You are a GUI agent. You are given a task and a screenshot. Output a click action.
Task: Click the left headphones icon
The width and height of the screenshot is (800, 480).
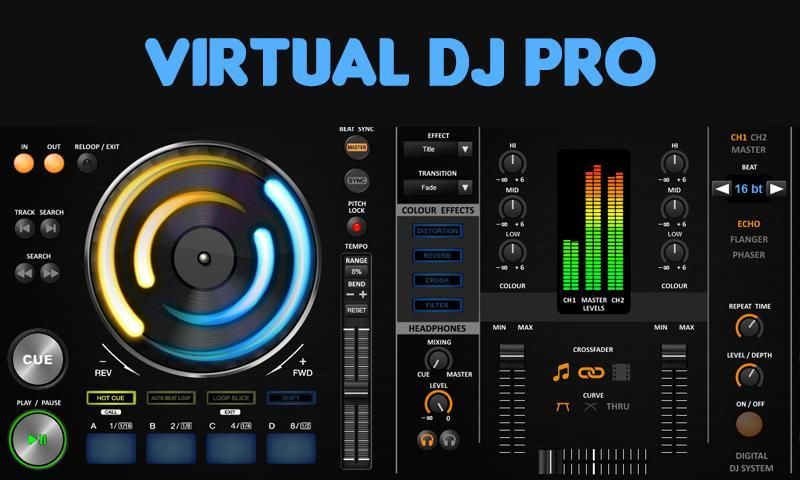pyautogui.click(x=427, y=439)
